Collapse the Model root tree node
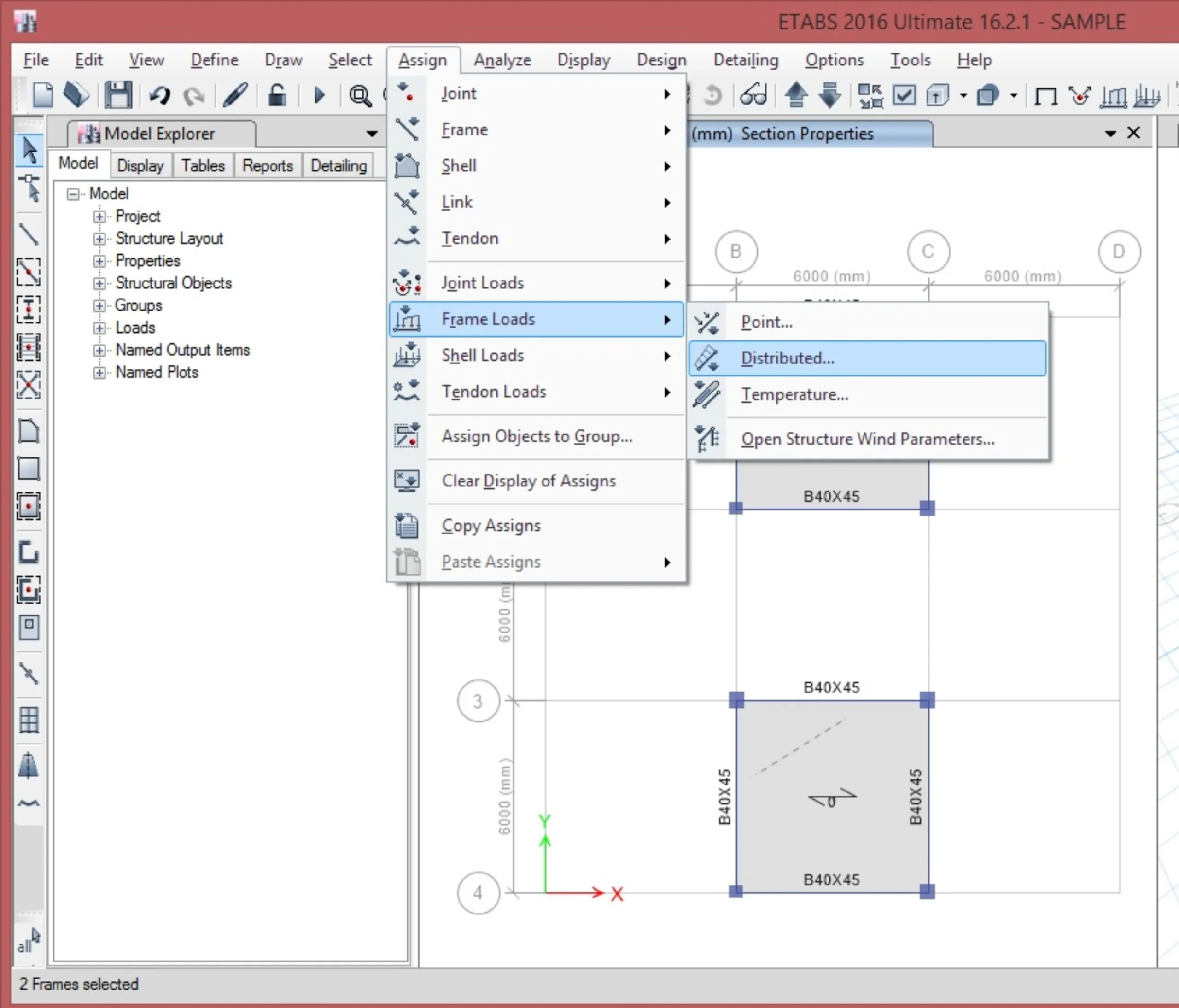1179x1008 pixels. tap(73, 194)
